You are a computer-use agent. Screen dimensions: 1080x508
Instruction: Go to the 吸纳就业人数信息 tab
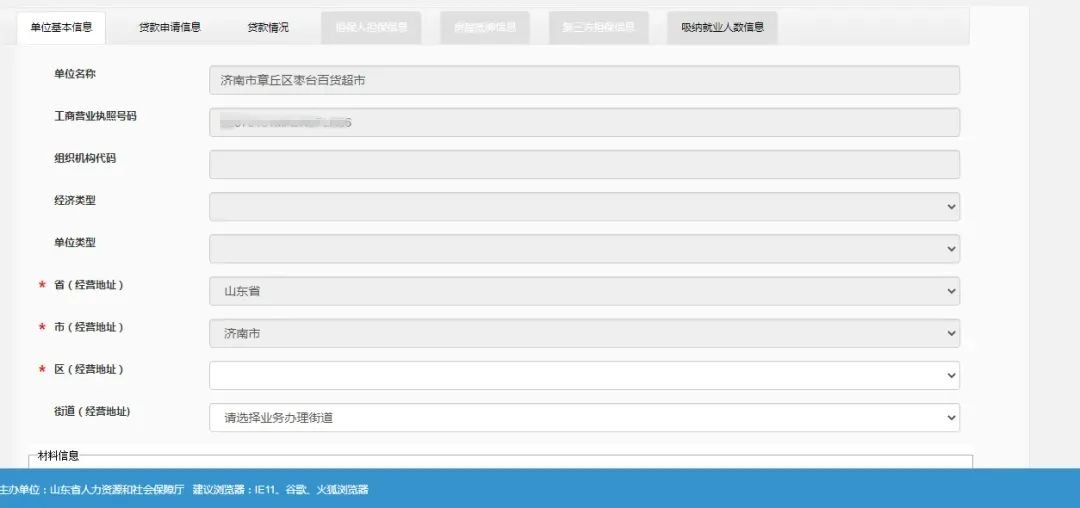pos(722,27)
